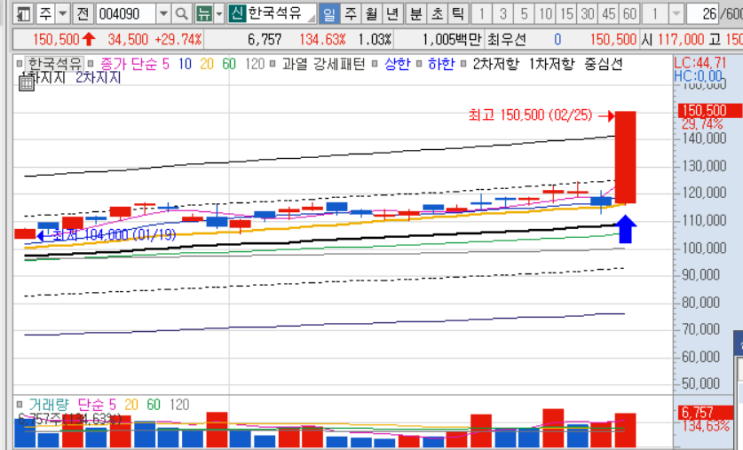Click the LC:44.71 readout on the axis
This screenshot has height=450, width=743.
tap(700, 63)
